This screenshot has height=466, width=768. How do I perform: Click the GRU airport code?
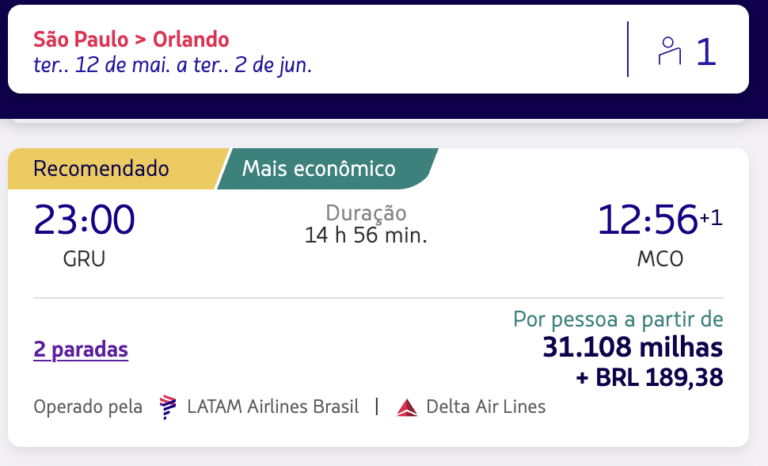tap(84, 259)
